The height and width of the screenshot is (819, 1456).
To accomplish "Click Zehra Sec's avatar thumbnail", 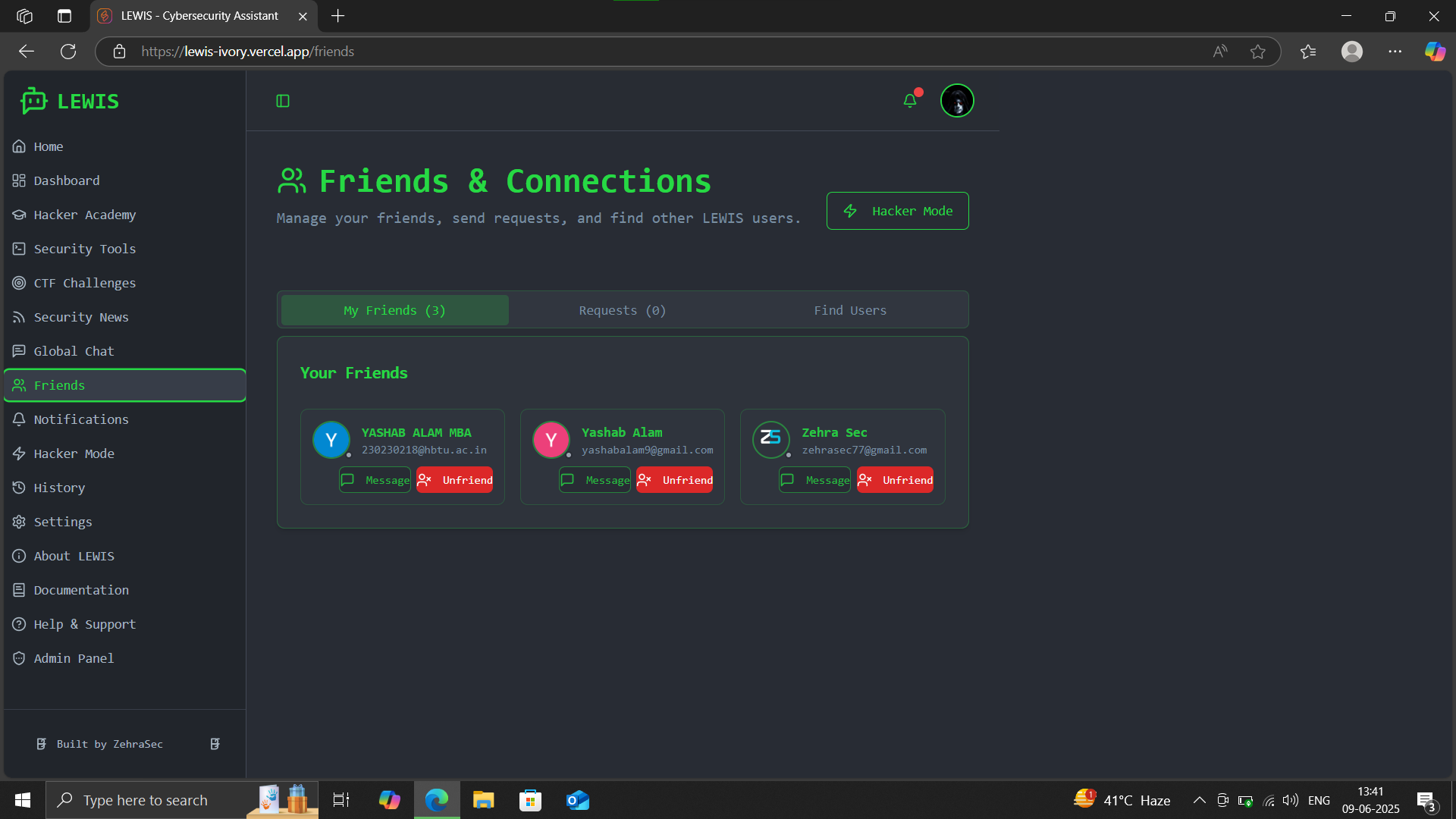I will [x=770, y=439].
